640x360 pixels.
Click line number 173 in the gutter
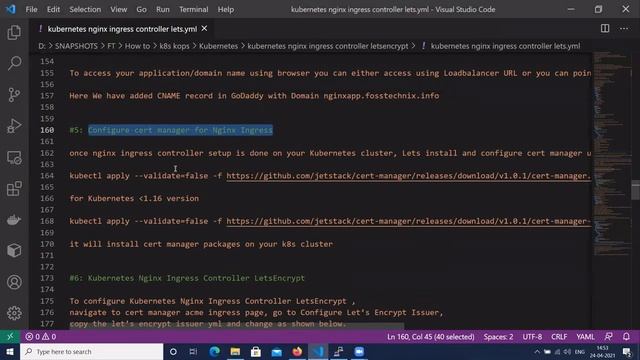[47, 278]
